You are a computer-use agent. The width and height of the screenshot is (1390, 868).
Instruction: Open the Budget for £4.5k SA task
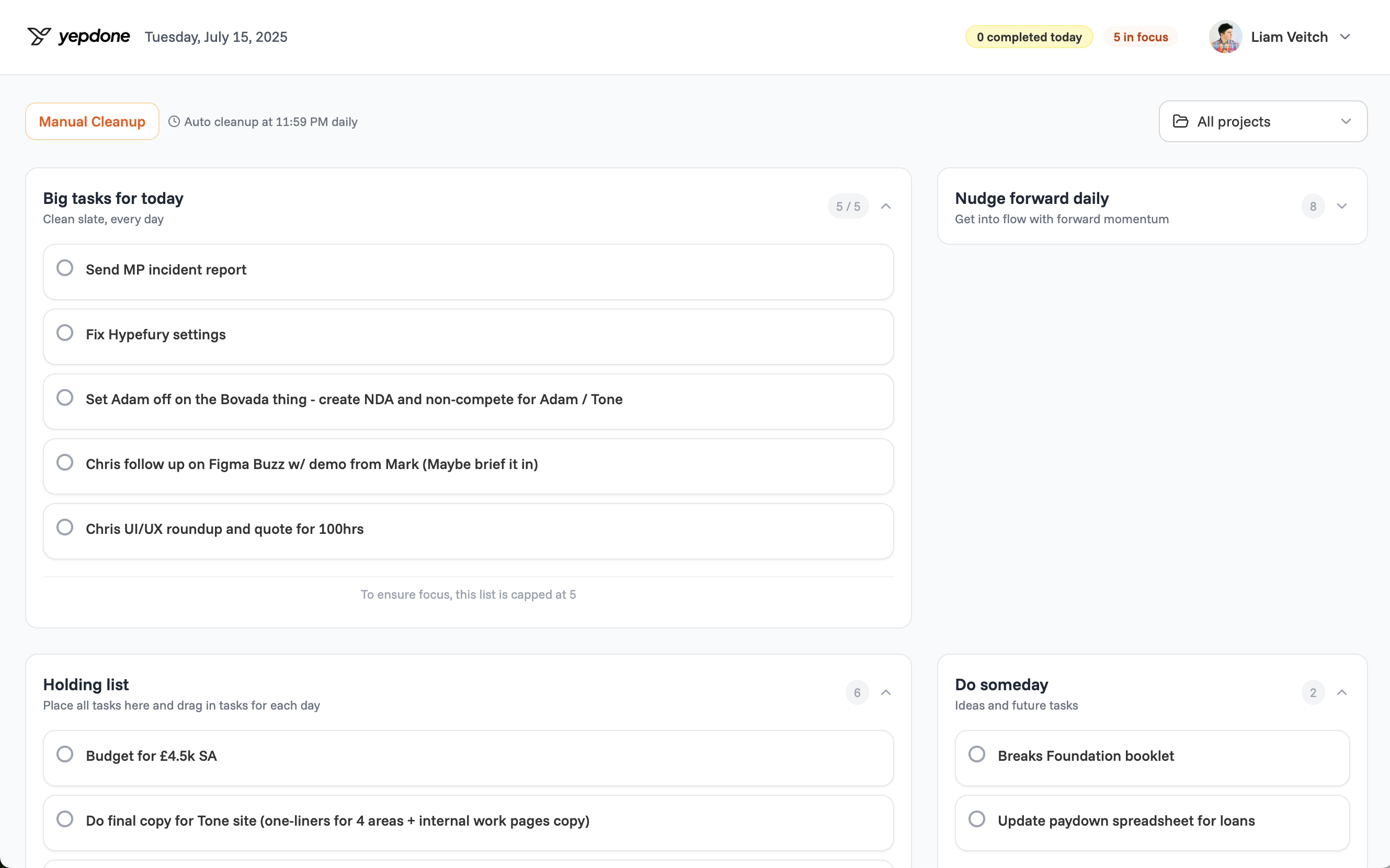pyautogui.click(x=151, y=756)
